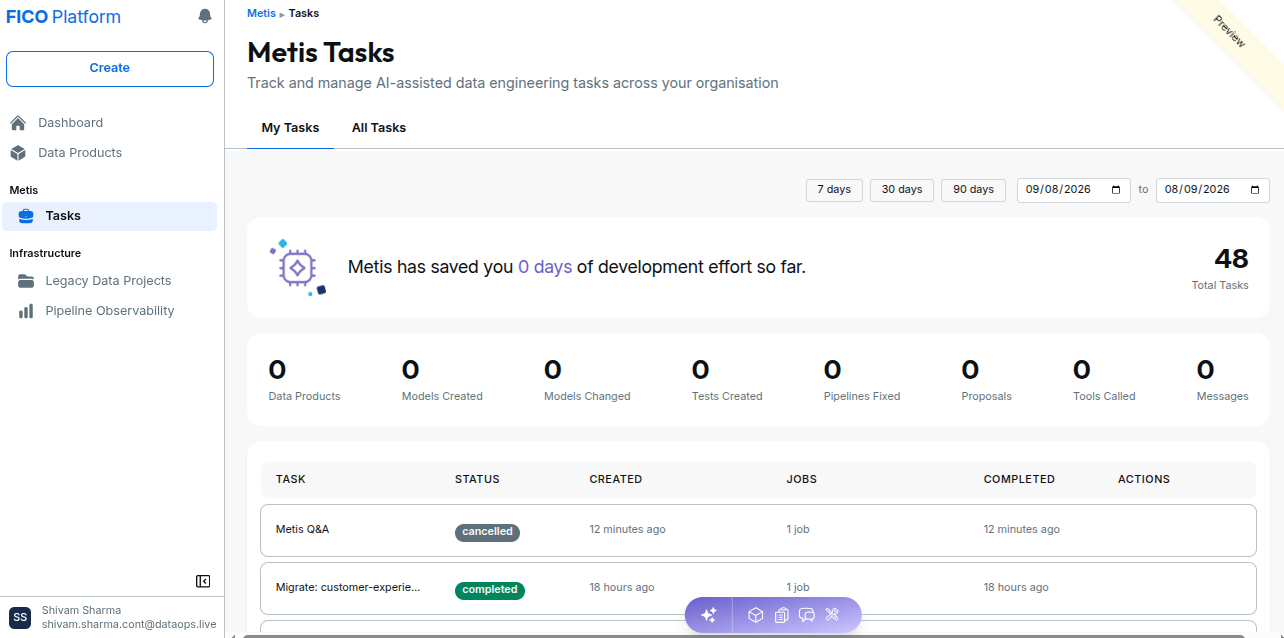Open the chat bubbles icon in floating toolbar
The image size is (1284, 638).
coord(807,615)
